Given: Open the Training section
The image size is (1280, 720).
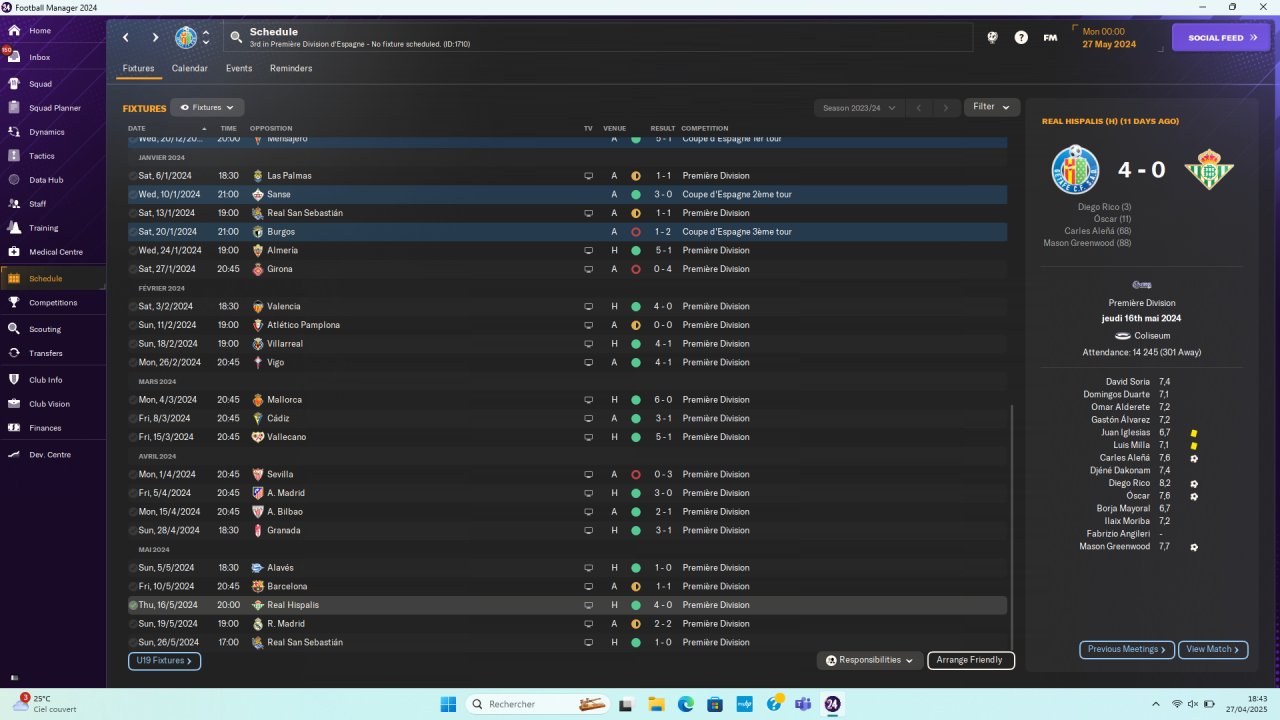Looking at the screenshot, I should [x=43, y=228].
